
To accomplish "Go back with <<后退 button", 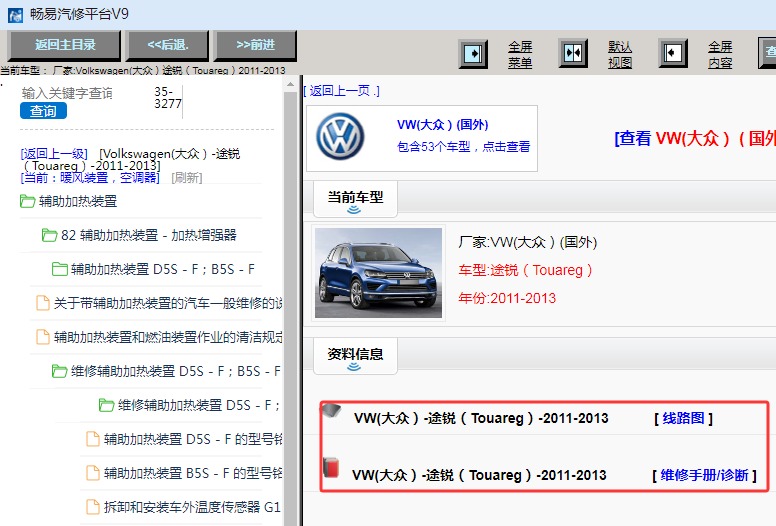I will coord(167,45).
